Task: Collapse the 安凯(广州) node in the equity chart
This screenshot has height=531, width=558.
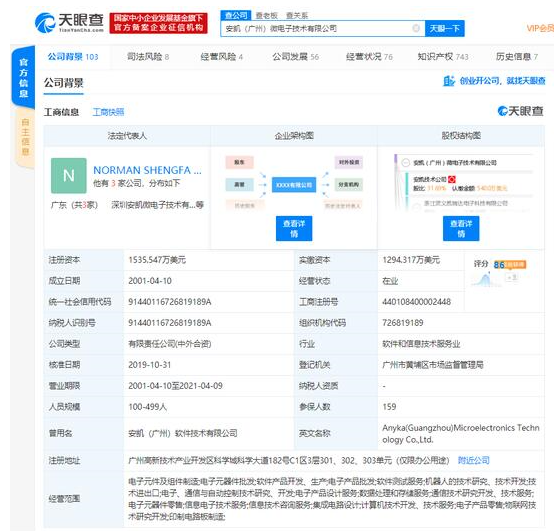Action: [x=405, y=163]
